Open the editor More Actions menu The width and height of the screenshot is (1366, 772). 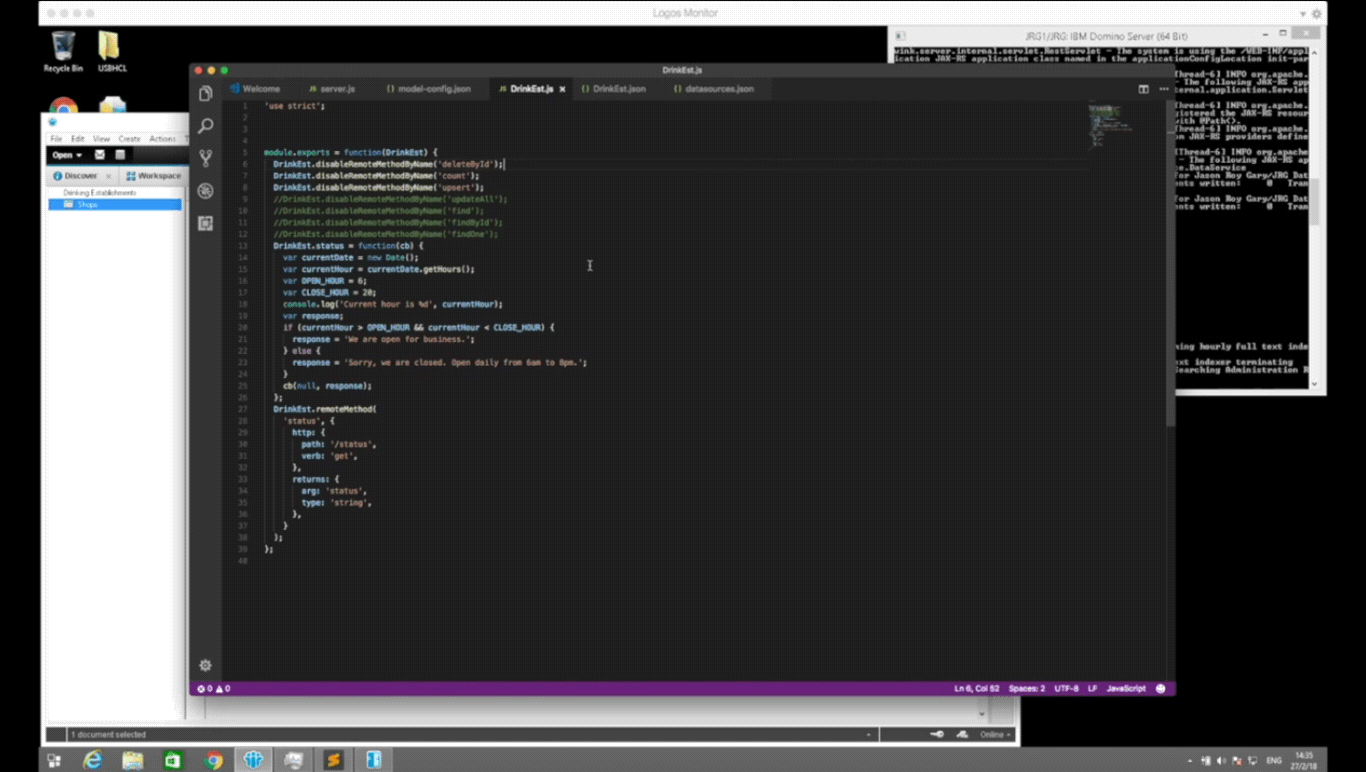tap(1163, 89)
